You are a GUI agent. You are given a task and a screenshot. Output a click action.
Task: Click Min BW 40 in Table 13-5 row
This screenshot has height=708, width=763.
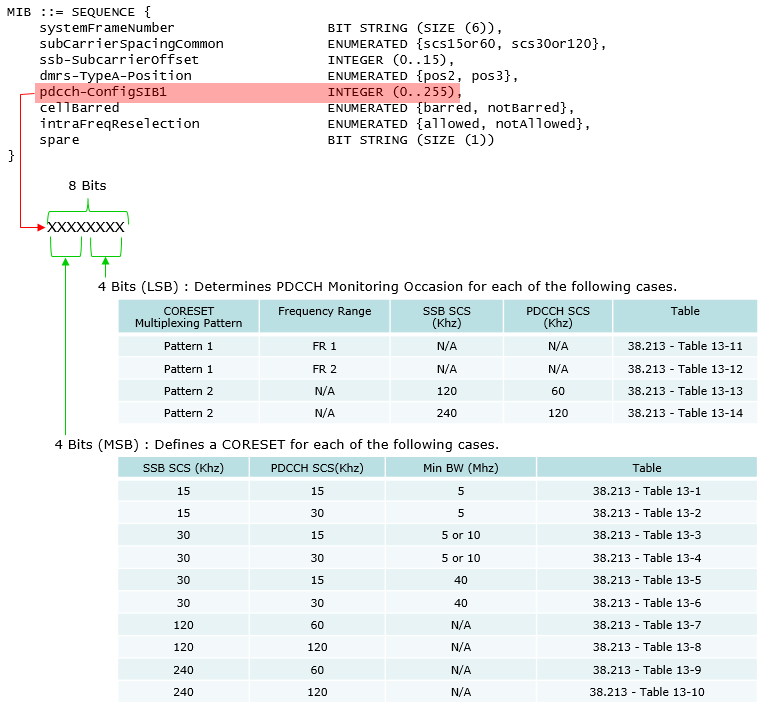pos(461,580)
